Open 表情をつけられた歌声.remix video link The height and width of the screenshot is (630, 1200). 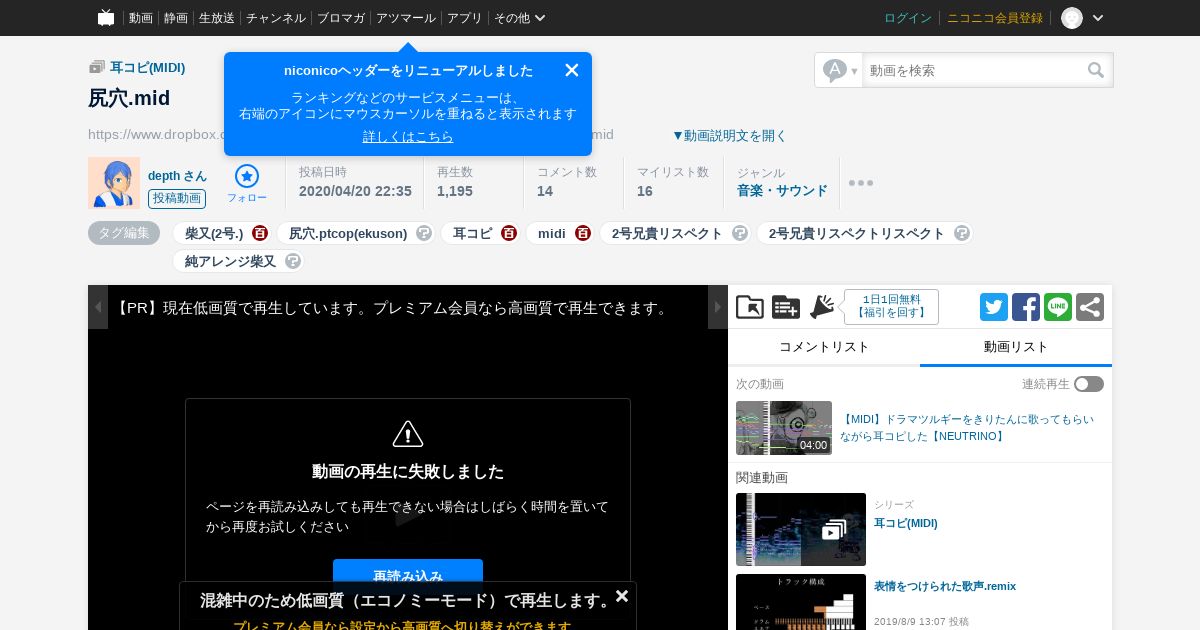pos(945,586)
